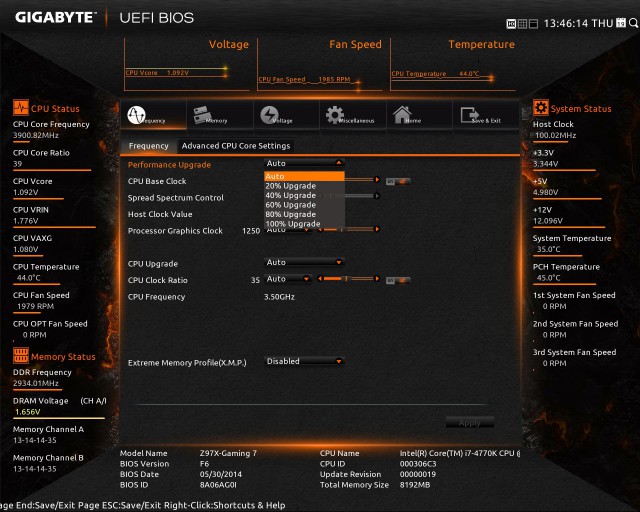Switch to Advanced CPU Core Settings sub-tab
The width and height of the screenshot is (640, 512).
click(x=236, y=146)
